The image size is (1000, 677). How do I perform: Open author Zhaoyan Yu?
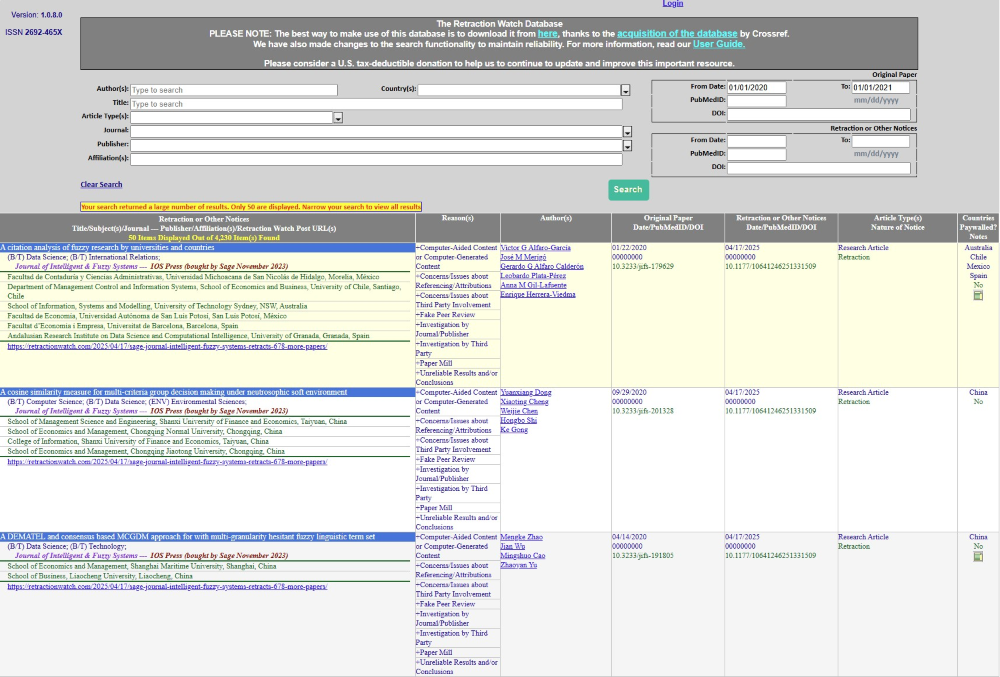pyautogui.click(x=518, y=565)
